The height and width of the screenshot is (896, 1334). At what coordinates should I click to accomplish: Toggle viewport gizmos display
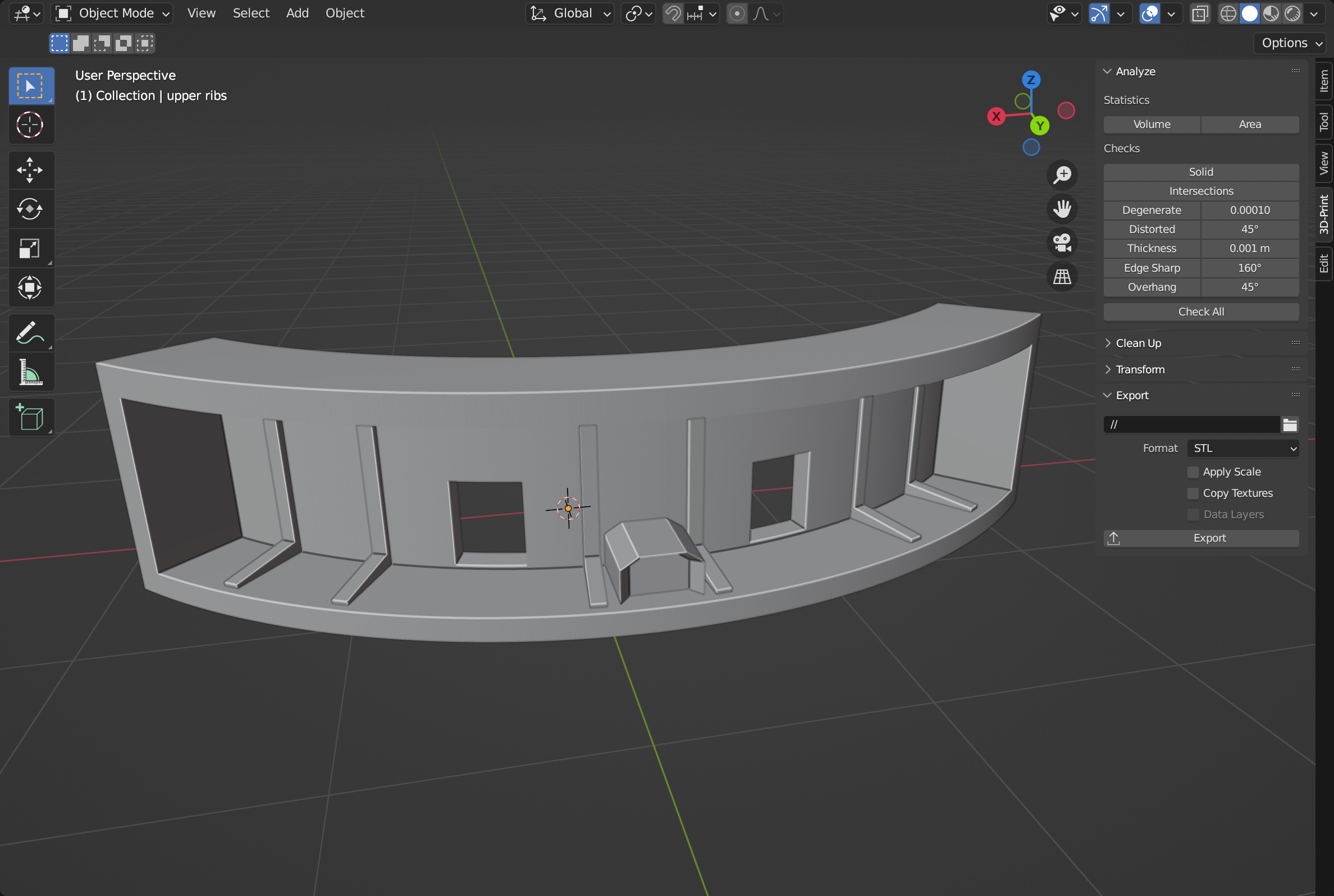(1099, 13)
